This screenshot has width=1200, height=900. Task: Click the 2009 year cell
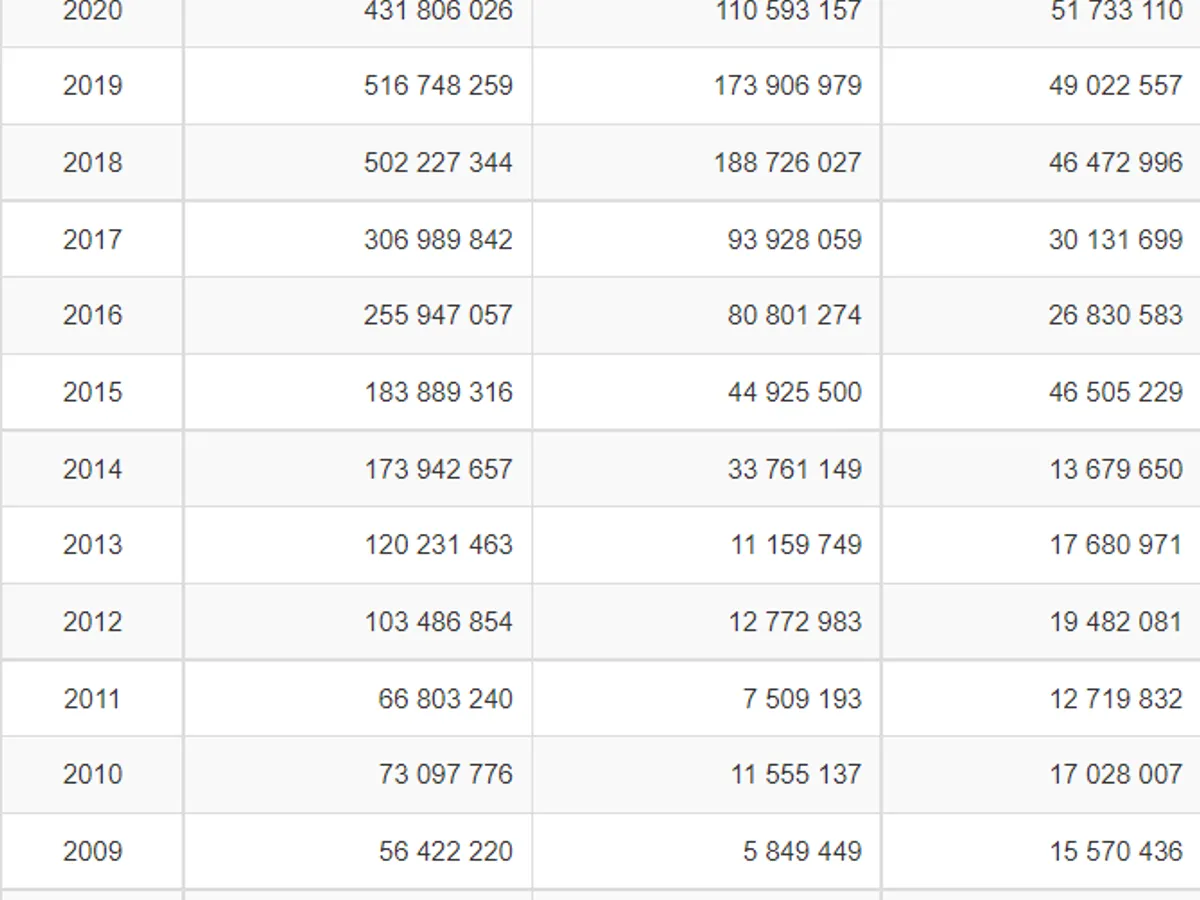point(92,852)
